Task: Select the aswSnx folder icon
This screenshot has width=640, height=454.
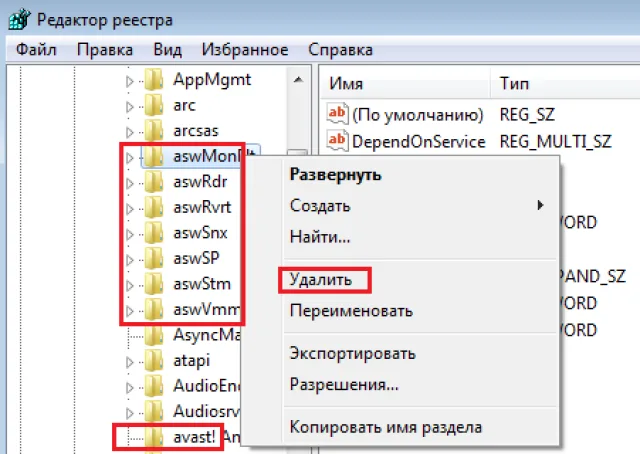Action: (154, 233)
